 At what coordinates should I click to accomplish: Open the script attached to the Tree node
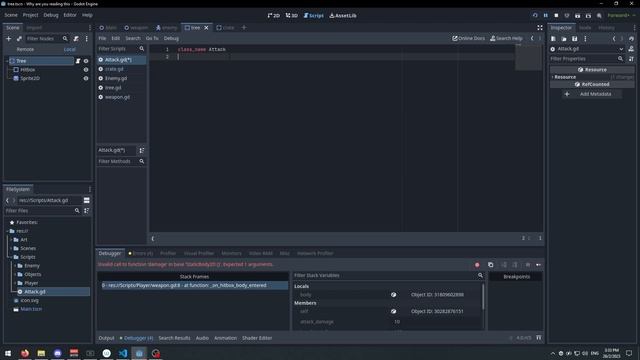78,61
